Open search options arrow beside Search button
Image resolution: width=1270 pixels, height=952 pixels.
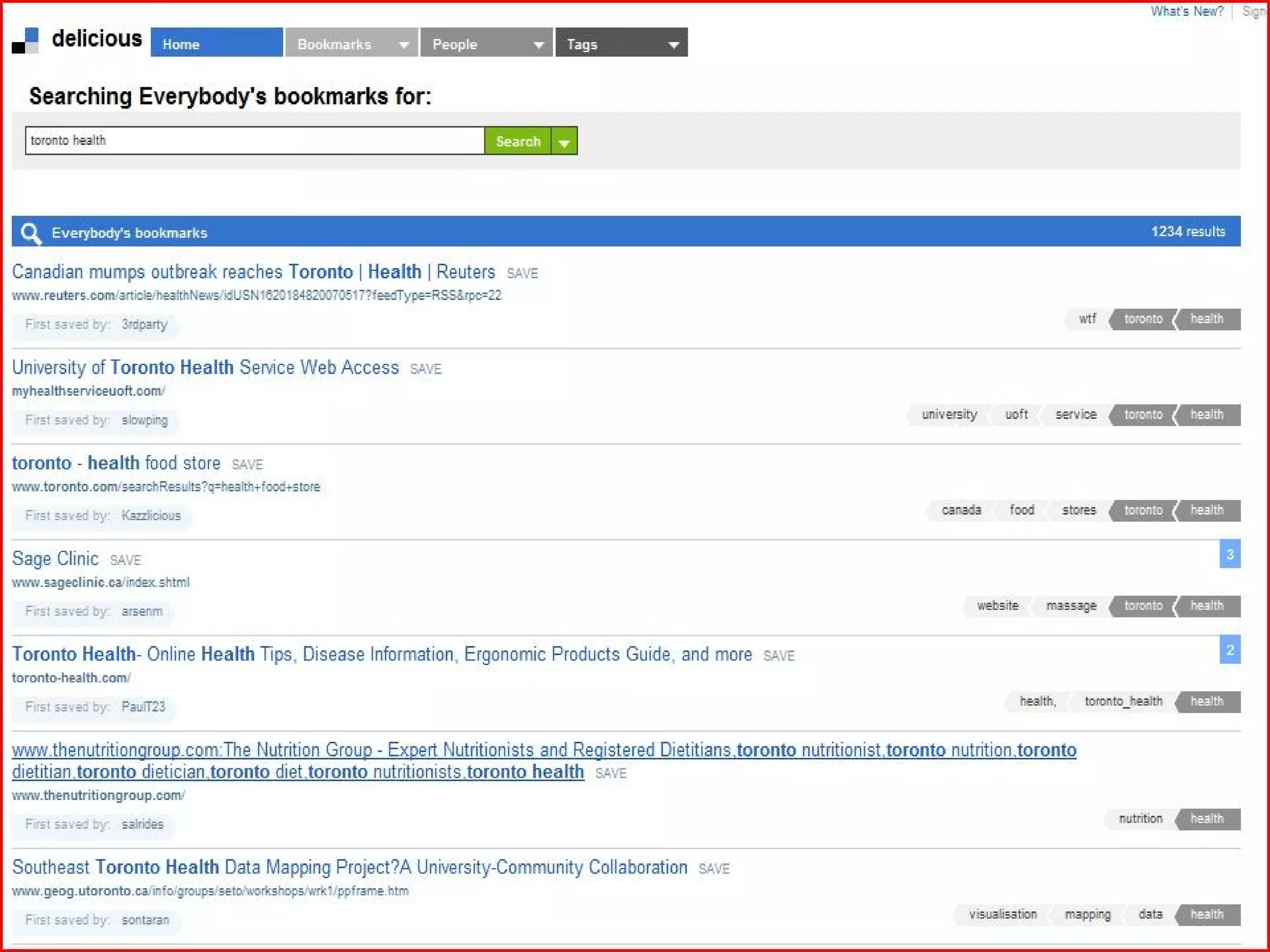coord(564,142)
